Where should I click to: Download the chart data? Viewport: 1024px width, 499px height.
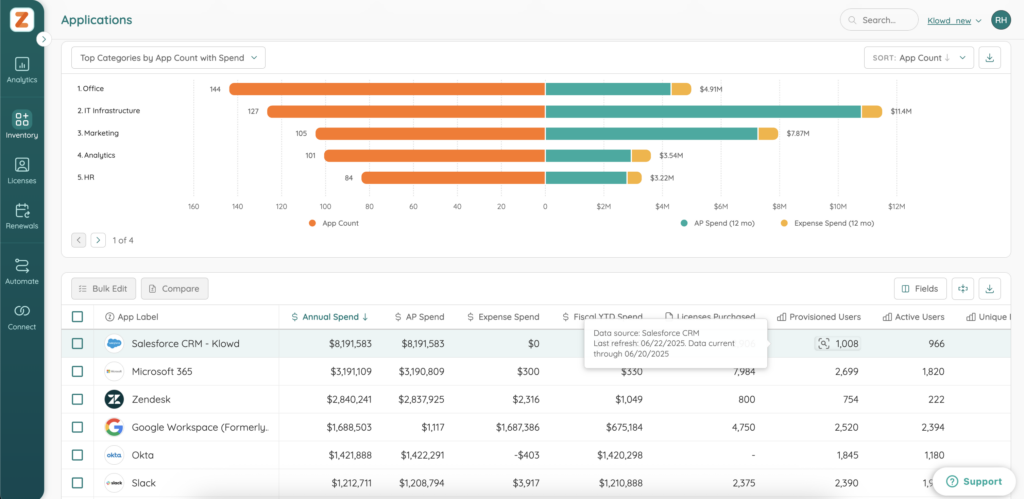[989, 57]
